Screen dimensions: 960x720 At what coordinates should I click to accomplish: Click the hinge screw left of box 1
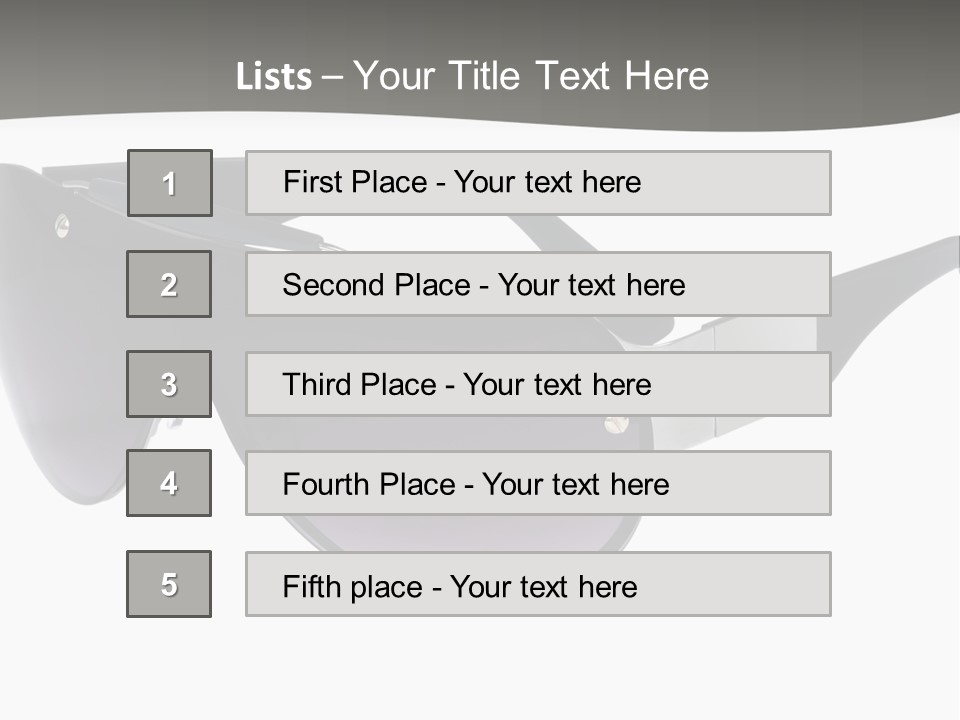point(62,226)
